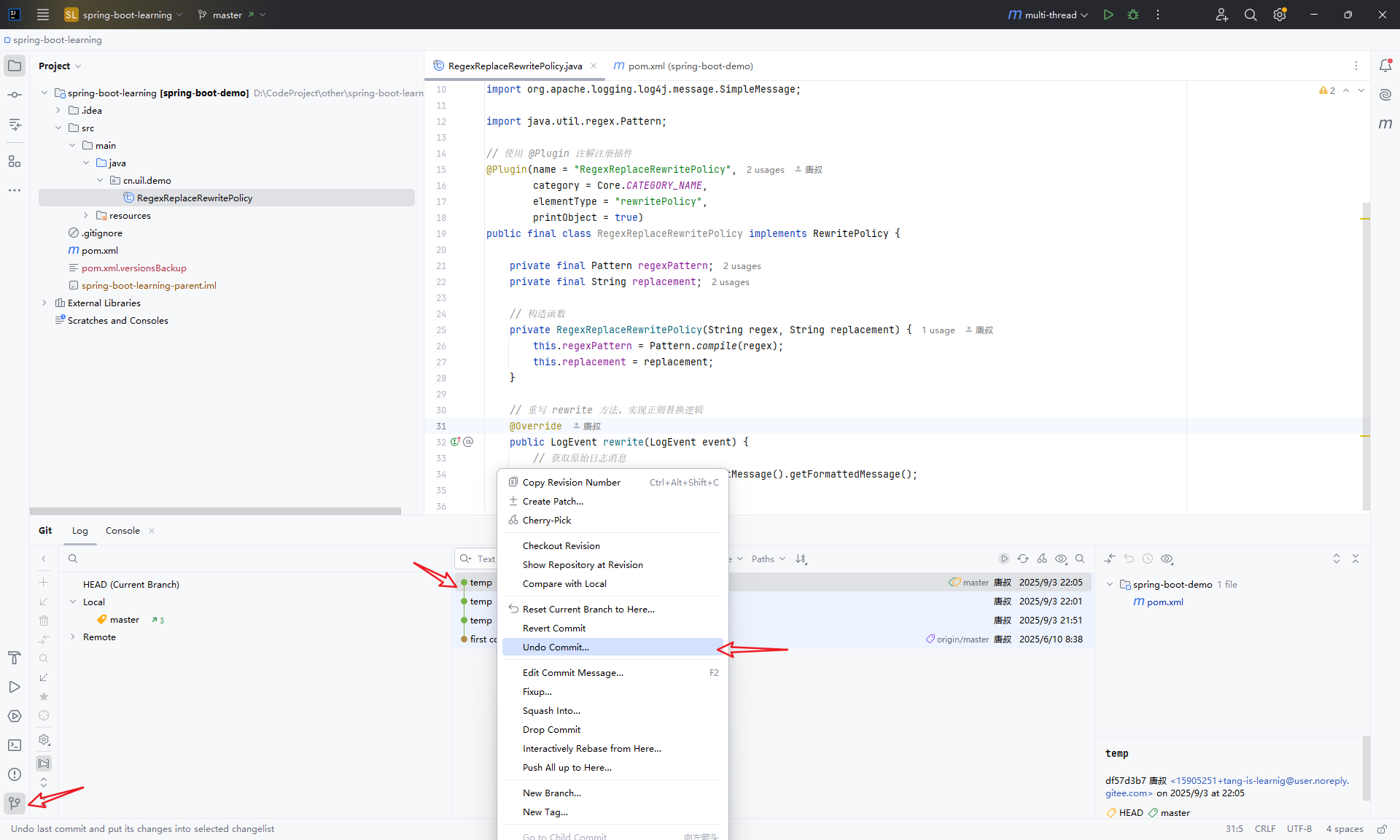This screenshot has width=1400, height=840.
Task: Open the Git tool window icon
Action: tap(14, 804)
